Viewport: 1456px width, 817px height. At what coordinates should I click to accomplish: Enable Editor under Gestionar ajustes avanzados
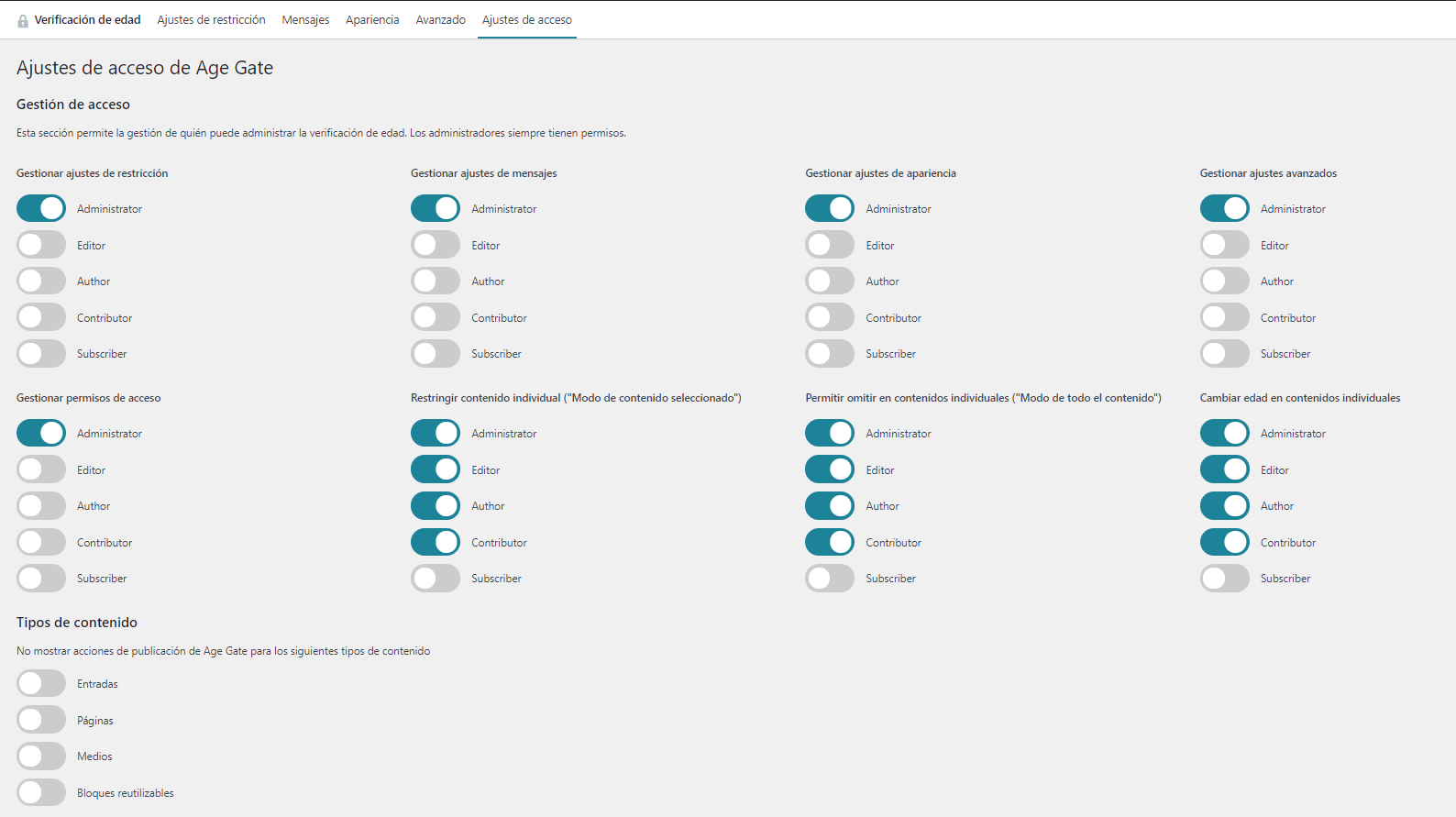pos(1225,245)
